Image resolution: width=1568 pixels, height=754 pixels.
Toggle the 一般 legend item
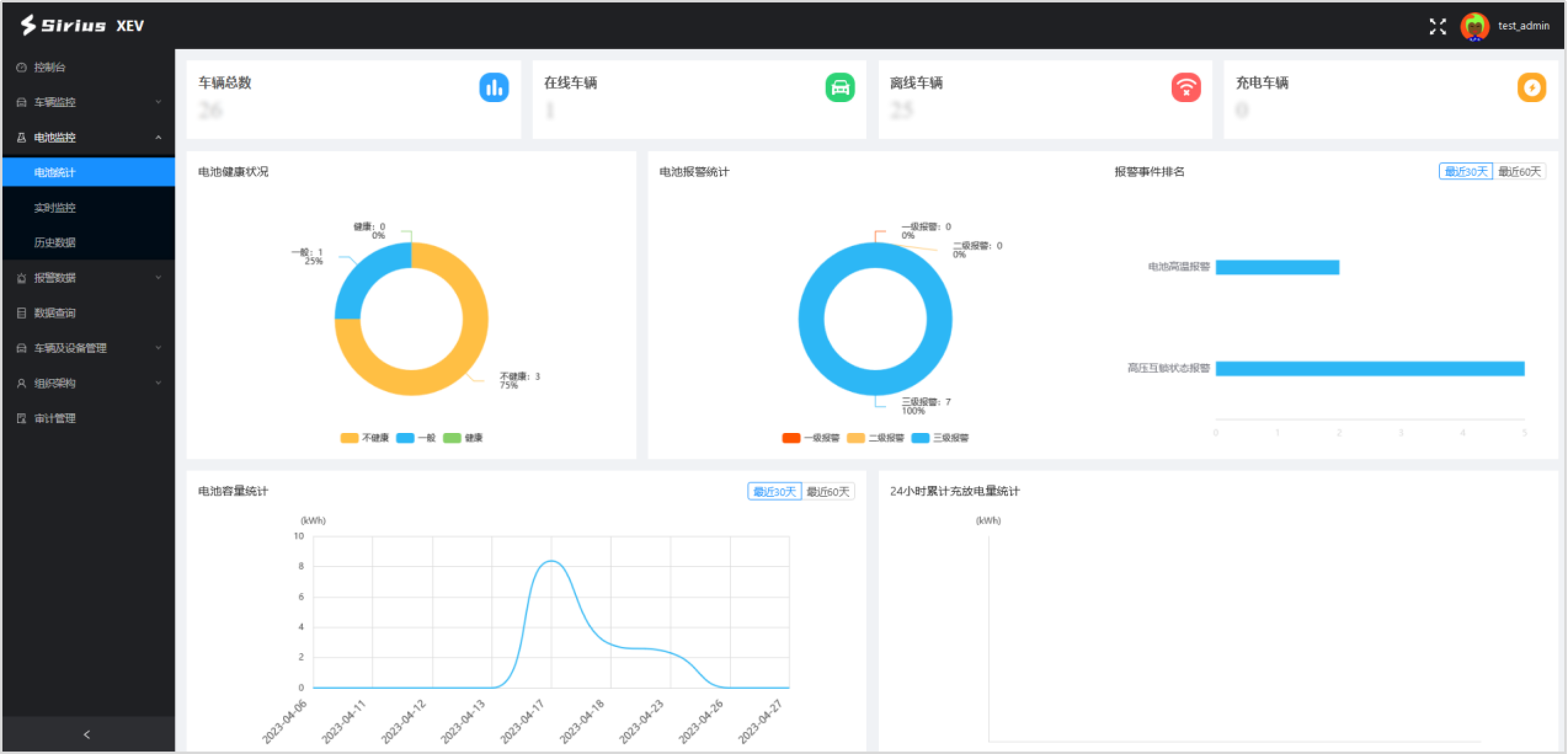click(416, 438)
